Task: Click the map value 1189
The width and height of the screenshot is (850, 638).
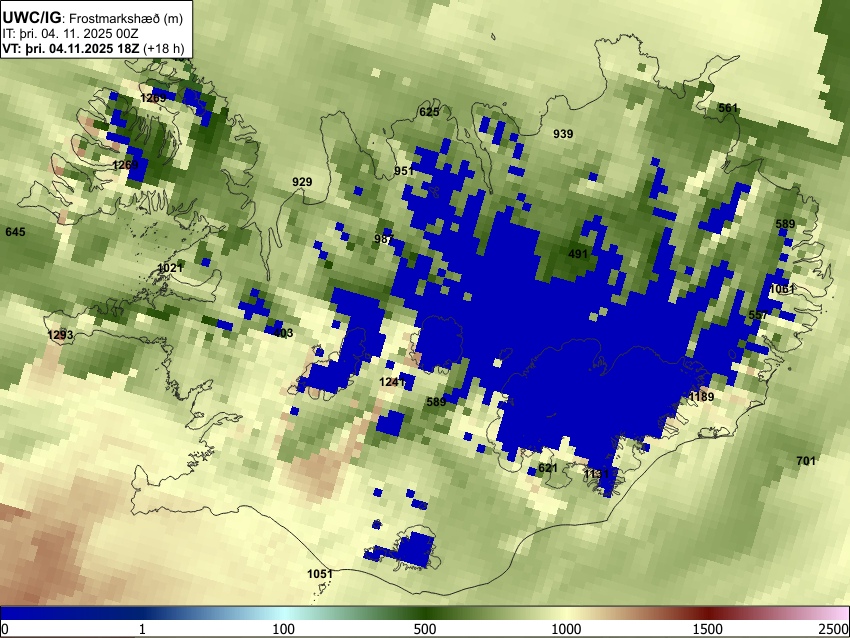Action: coord(701,397)
